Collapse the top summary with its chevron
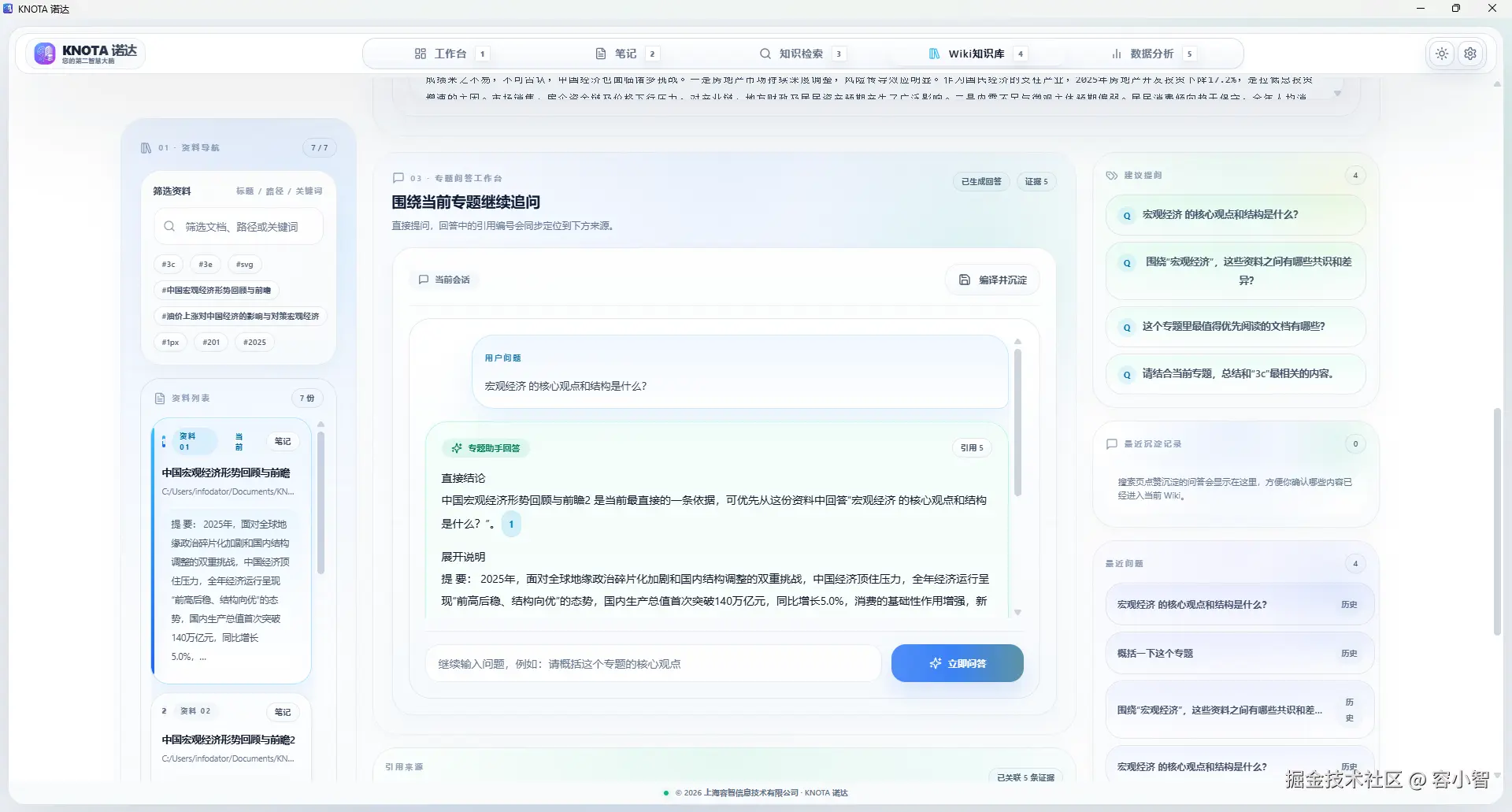1512x812 pixels. pyautogui.click(x=1336, y=92)
